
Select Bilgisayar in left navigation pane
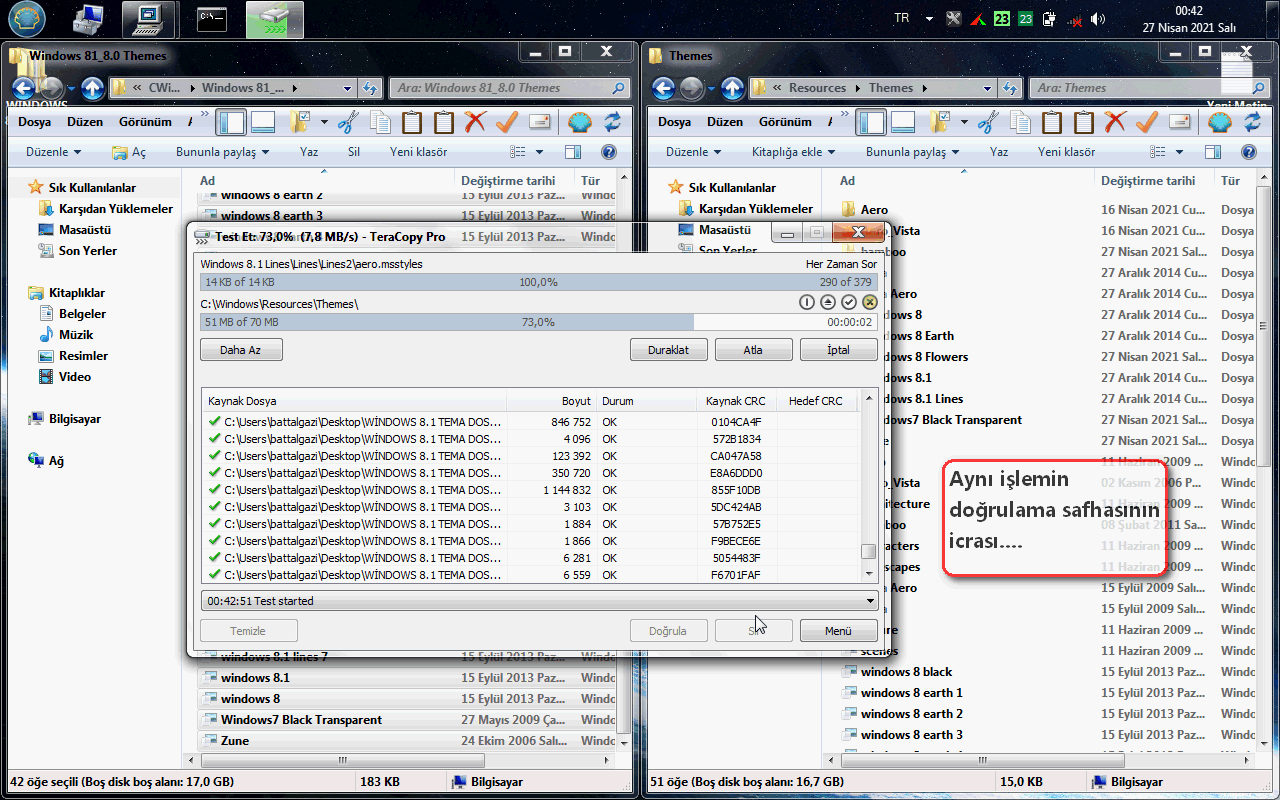(75, 419)
